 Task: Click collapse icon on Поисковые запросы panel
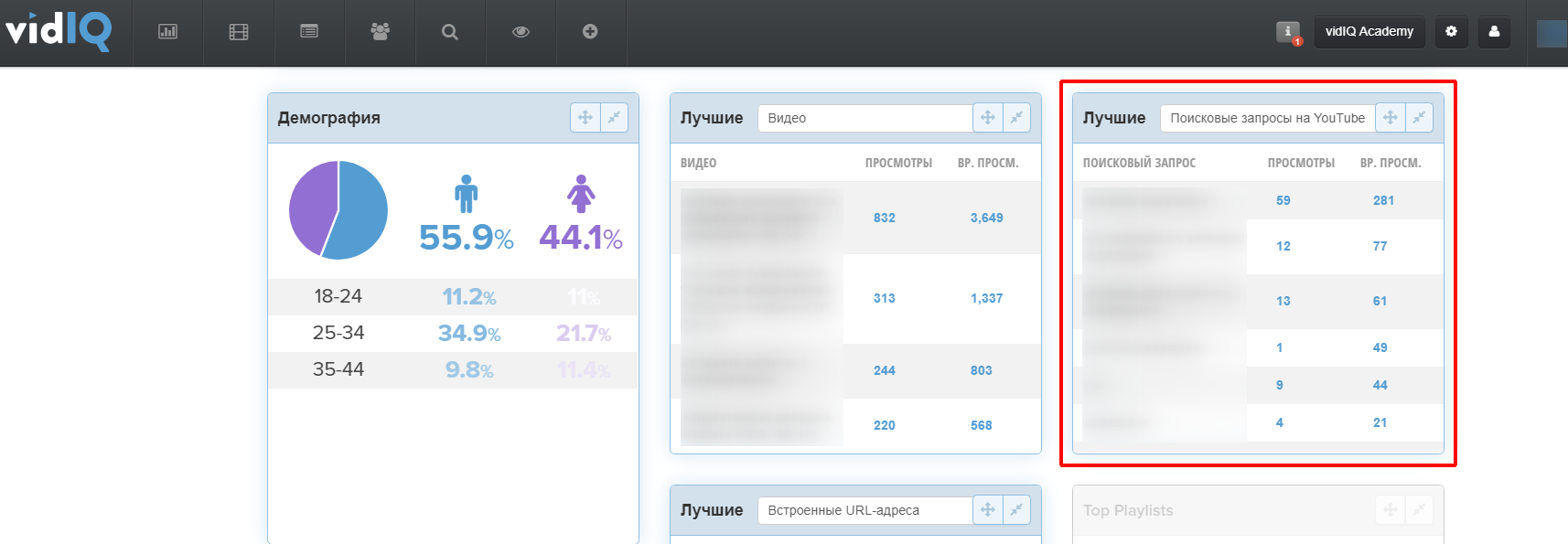pyautogui.click(x=1420, y=117)
